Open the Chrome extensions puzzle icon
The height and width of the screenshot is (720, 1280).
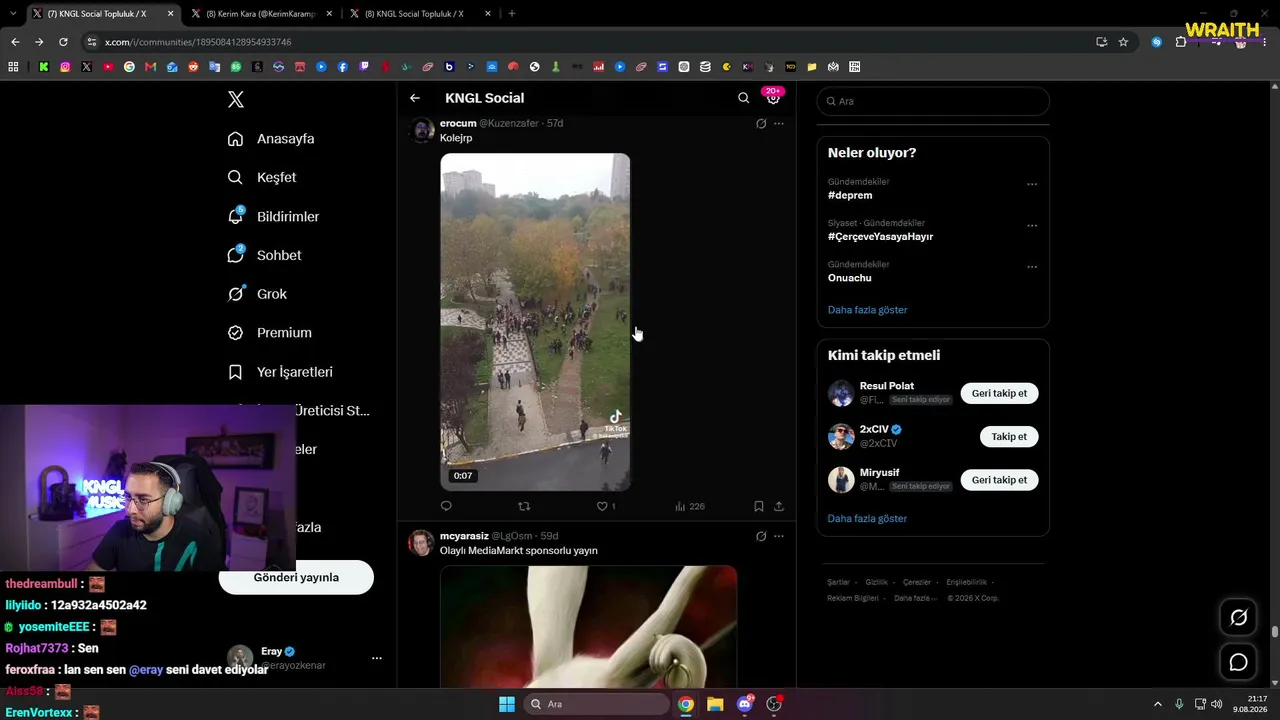[1181, 42]
